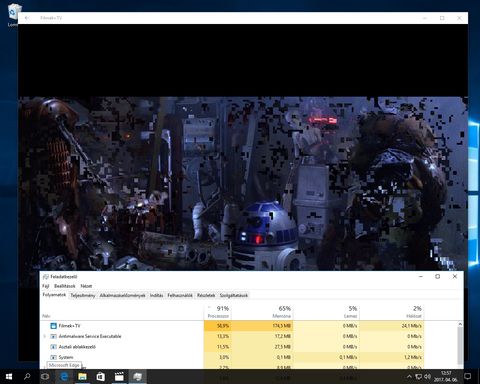The height and width of the screenshot is (384, 480).
Task: Select the System process row name
Action: 66,357
